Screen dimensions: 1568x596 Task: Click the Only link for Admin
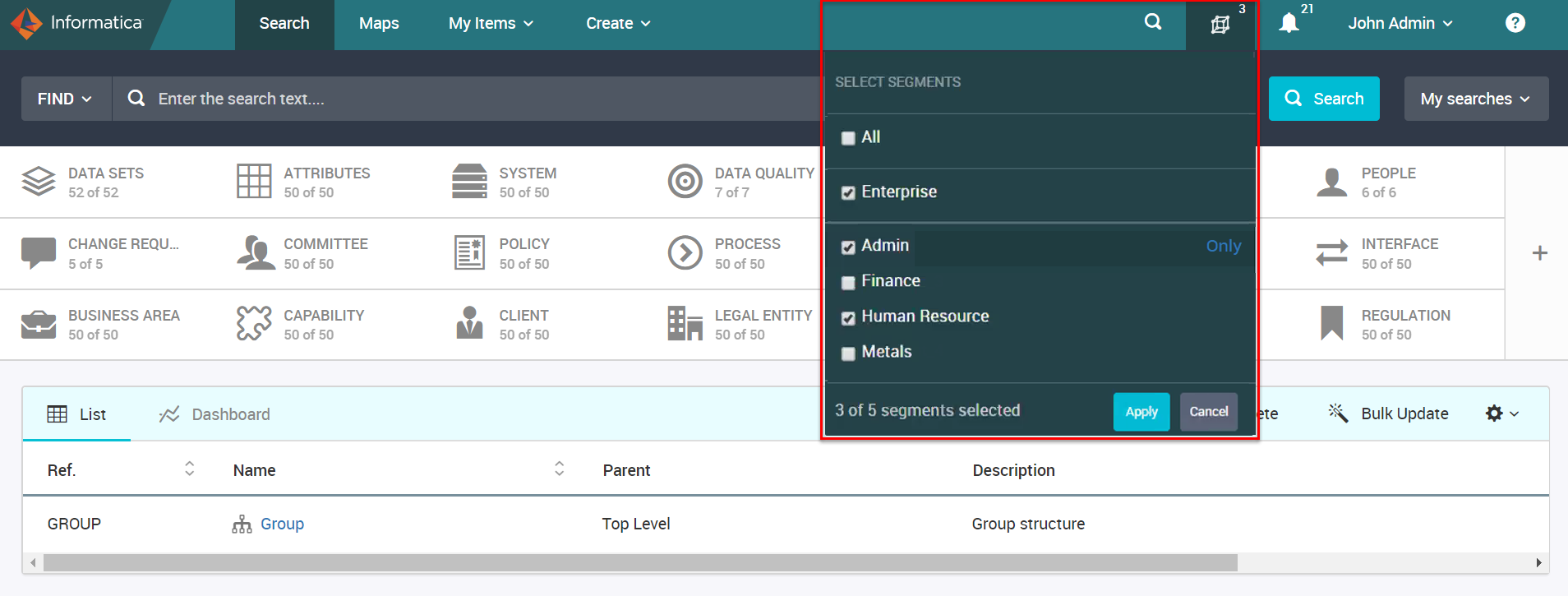coord(1223,246)
